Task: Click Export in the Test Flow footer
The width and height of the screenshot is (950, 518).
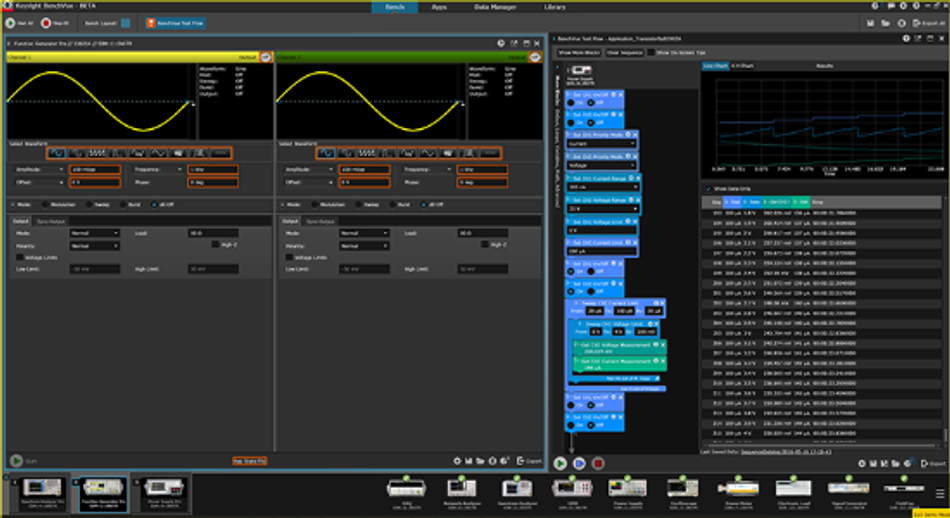Action: 933,463
